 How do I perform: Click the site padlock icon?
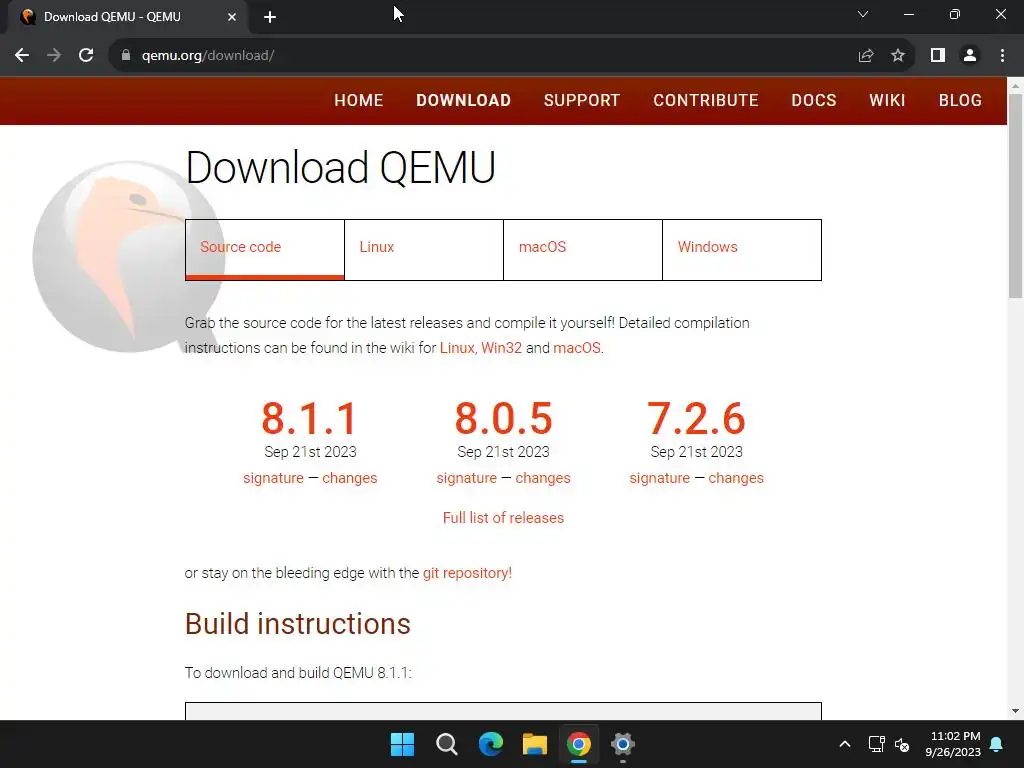pyautogui.click(x=126, y=56)
